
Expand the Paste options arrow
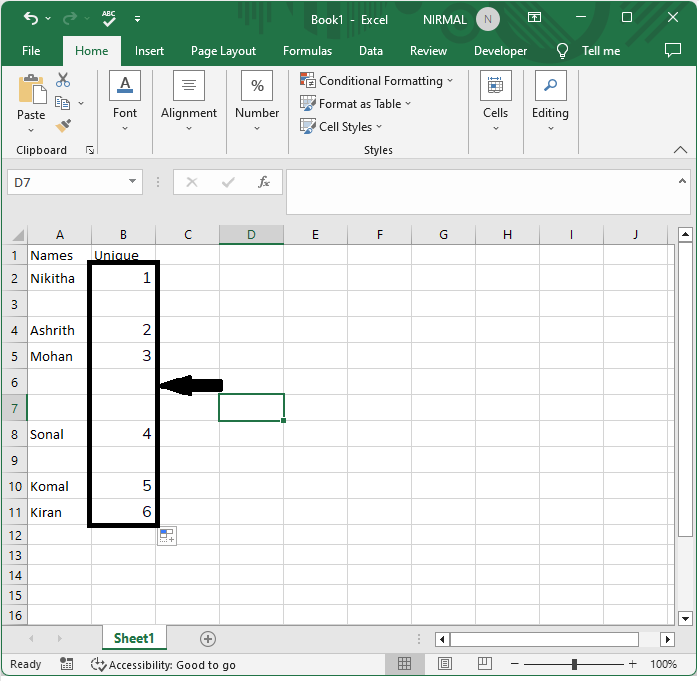(31, 130)
